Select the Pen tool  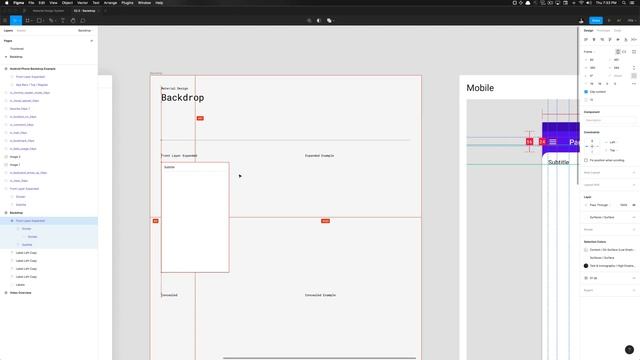[51, 20]
